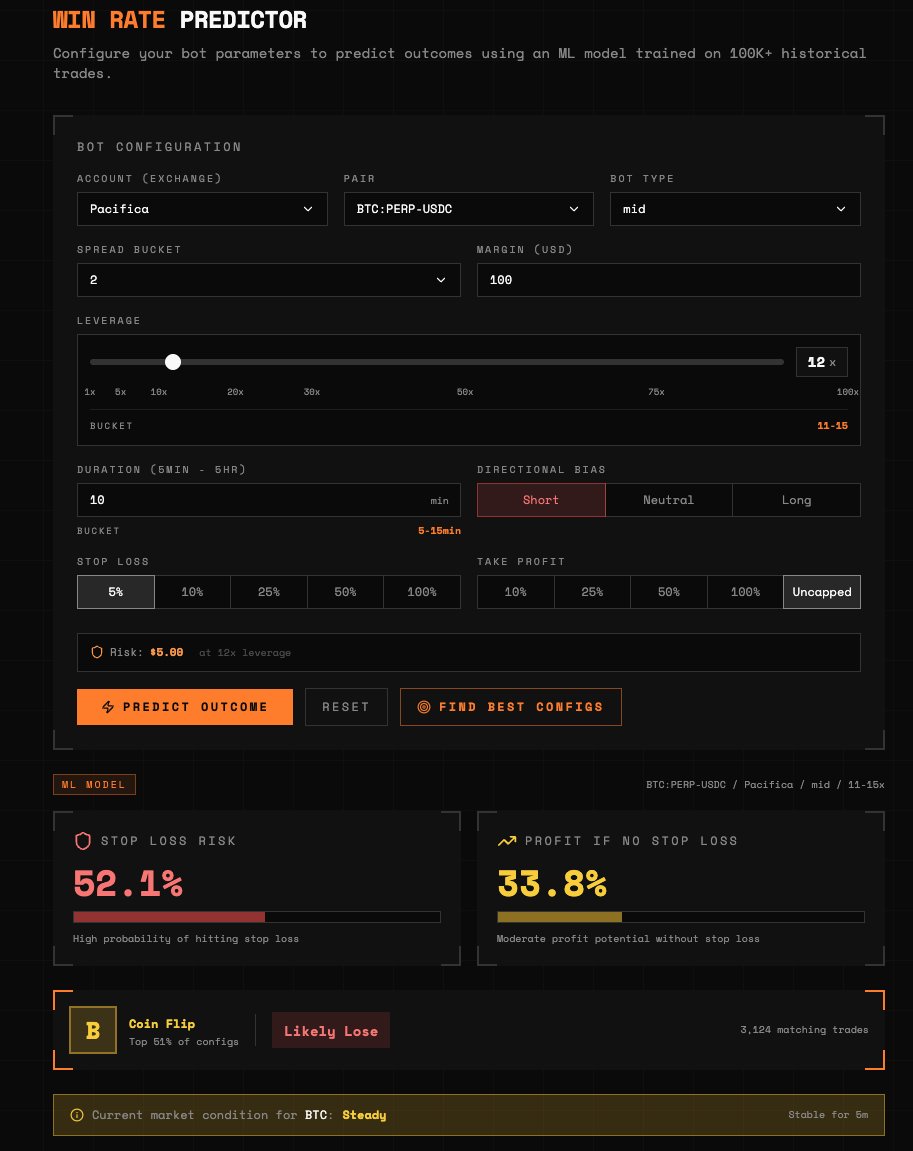This screenshot has width=913, height=1151.
Task: Click the Win Rate Predictor heading
Action: [x=180, y=20]
